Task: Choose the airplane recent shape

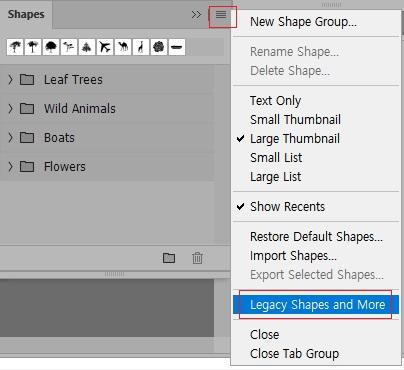Action: click(x=105, y=47)
